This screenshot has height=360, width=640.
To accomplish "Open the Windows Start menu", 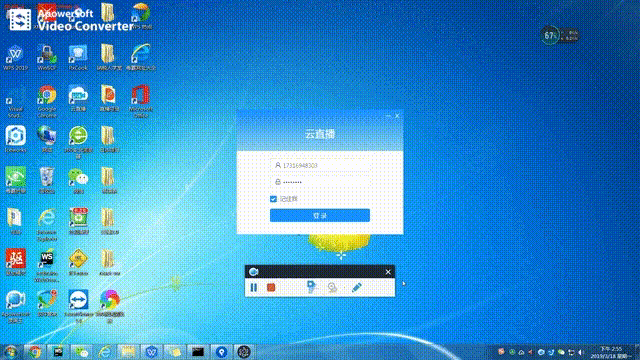I will pos(11,351).
